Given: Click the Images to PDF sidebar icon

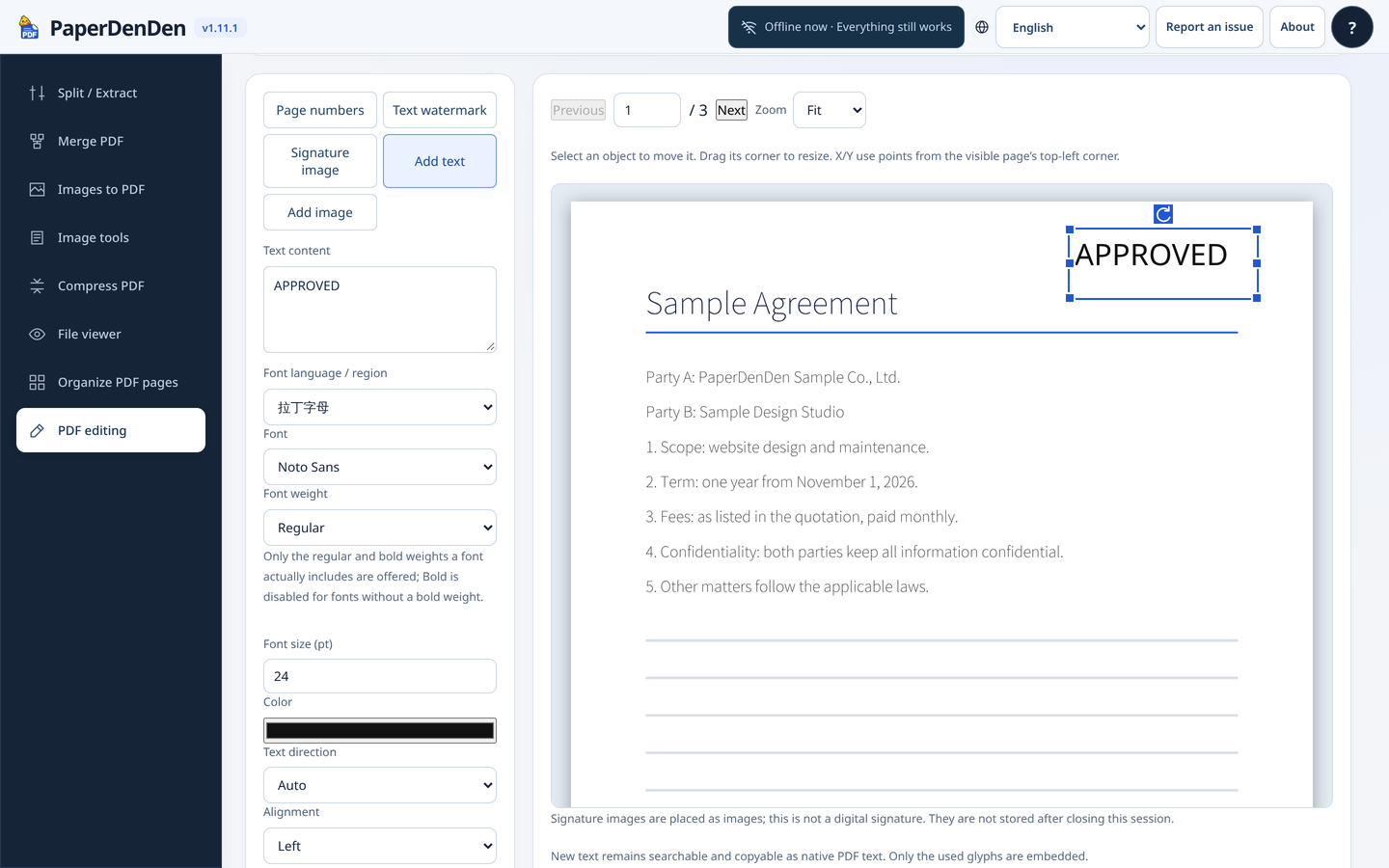Looking at the screenshot, I should click(x=37, y=189).
